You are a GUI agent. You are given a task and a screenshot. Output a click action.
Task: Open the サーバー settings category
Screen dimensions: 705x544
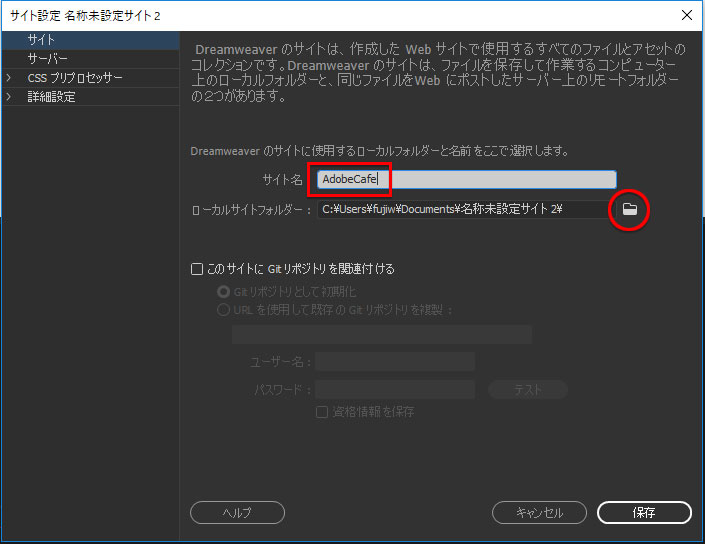point(48,59)
